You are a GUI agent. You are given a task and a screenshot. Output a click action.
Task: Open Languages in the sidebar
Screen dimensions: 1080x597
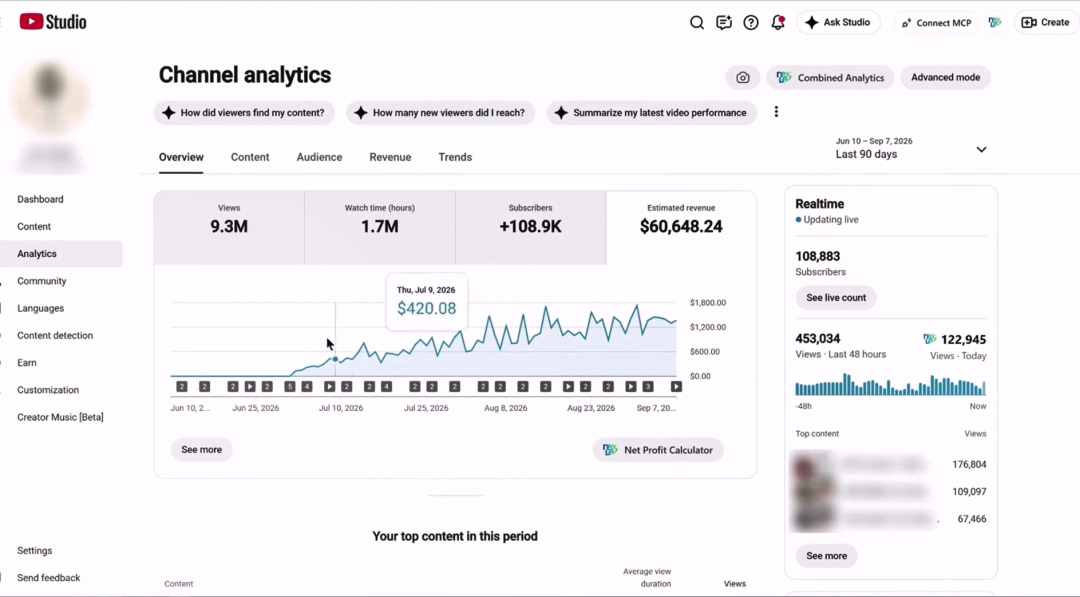40,308
